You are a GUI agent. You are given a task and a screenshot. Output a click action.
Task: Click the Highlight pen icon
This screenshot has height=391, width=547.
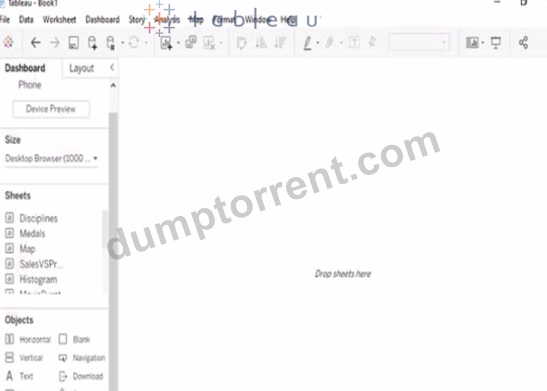pos(307,43)
